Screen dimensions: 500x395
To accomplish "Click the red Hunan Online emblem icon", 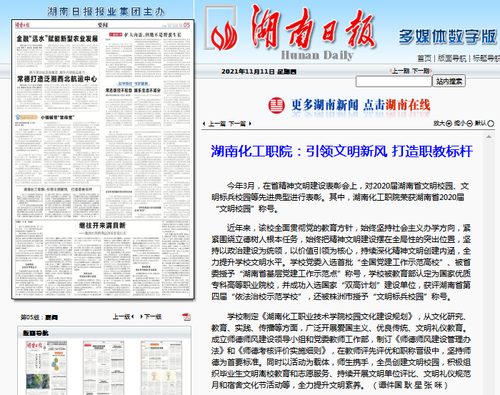I will (x=276, y=105).
